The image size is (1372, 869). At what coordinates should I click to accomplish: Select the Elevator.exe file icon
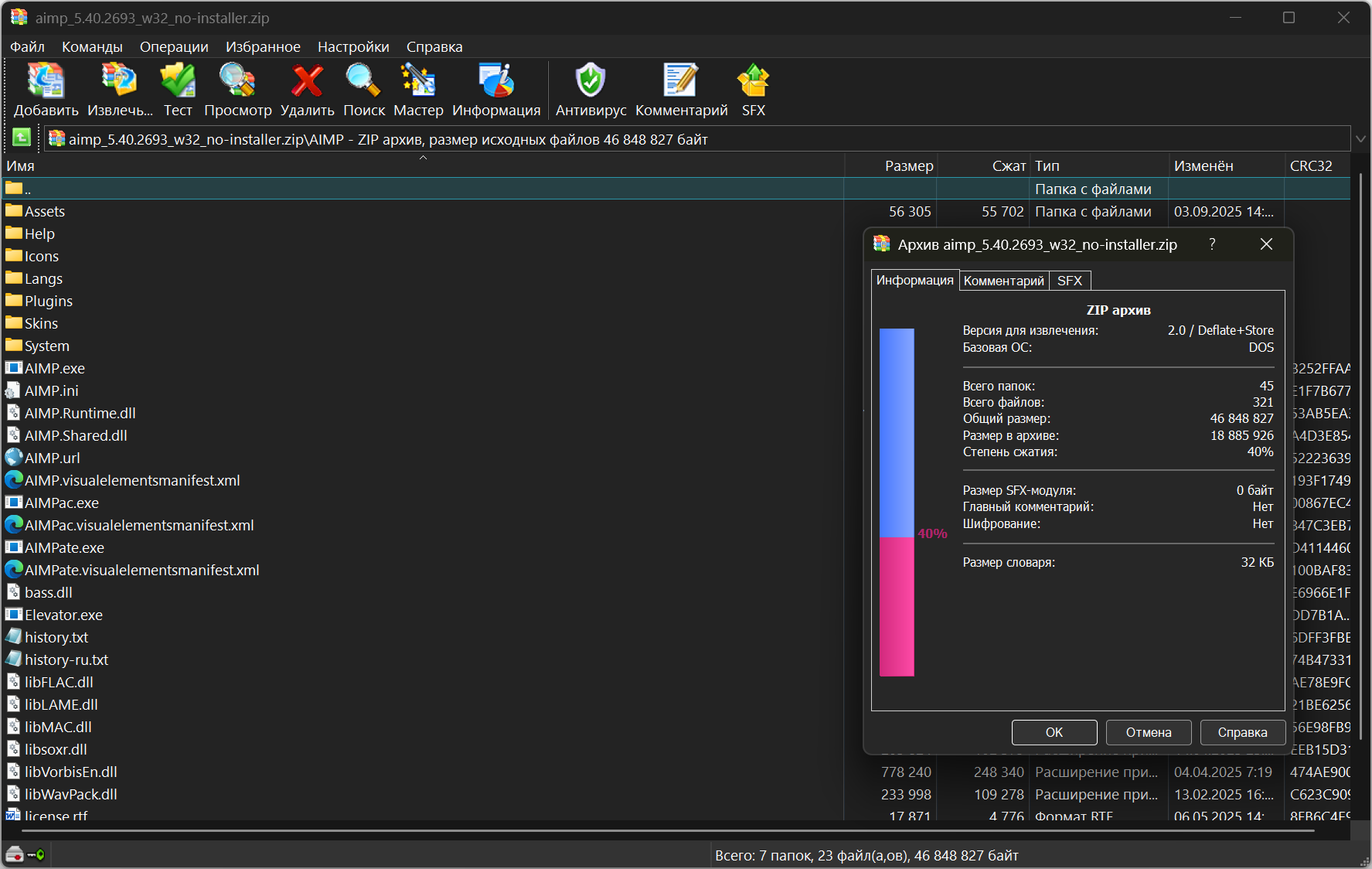pyautogui.click(x=14, y=615)
